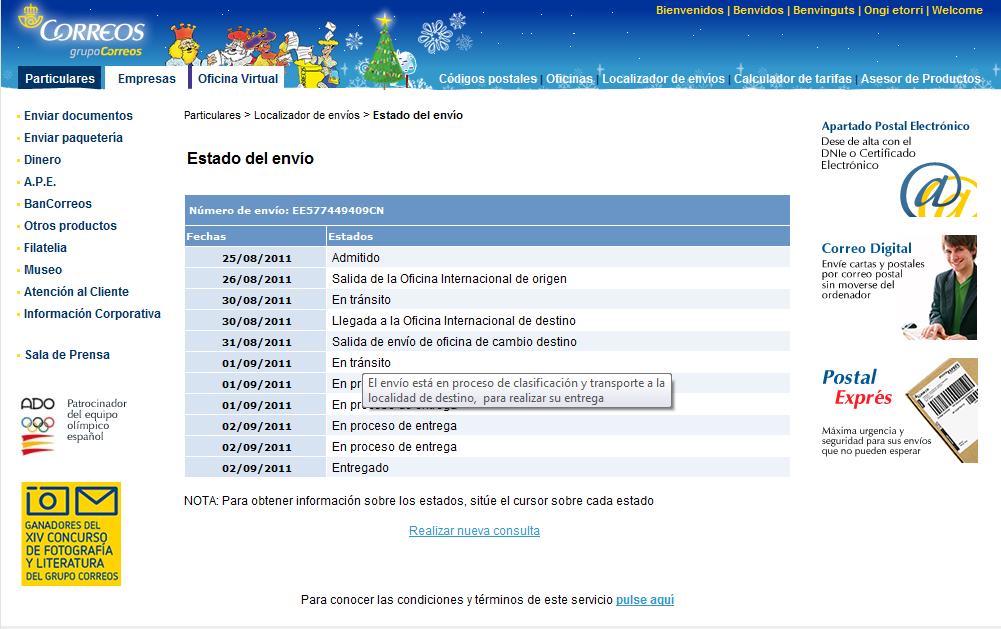Screen dimensions: 1001x629
Task: Switch to the Particulares tab
Action: 59,79
